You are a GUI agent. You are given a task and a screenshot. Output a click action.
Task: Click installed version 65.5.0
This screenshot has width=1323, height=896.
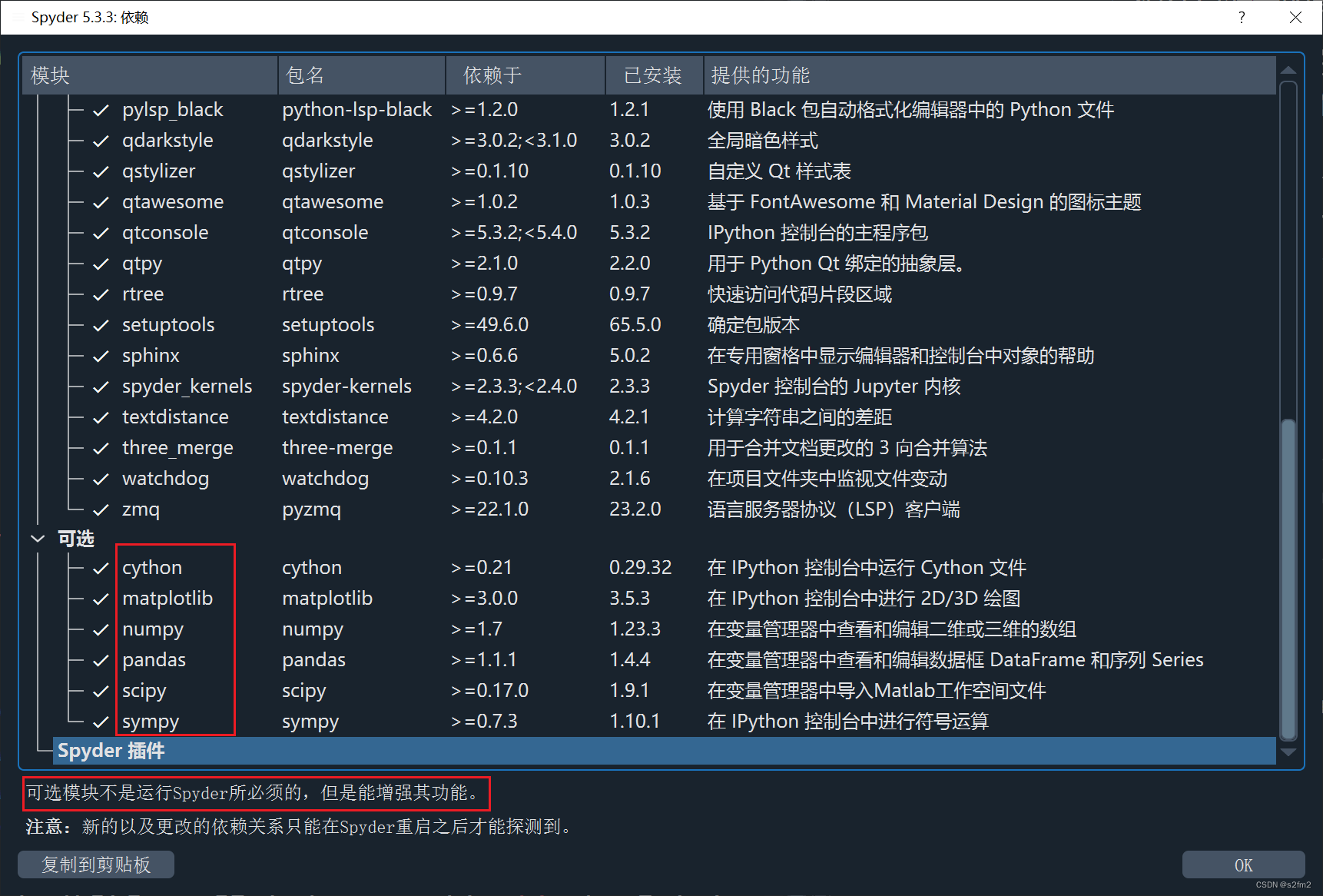pyautogui.click(x=635, y=325)
